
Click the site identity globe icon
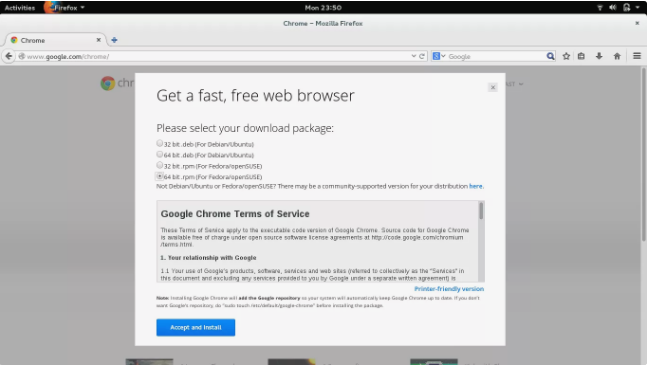pos(22,56)
